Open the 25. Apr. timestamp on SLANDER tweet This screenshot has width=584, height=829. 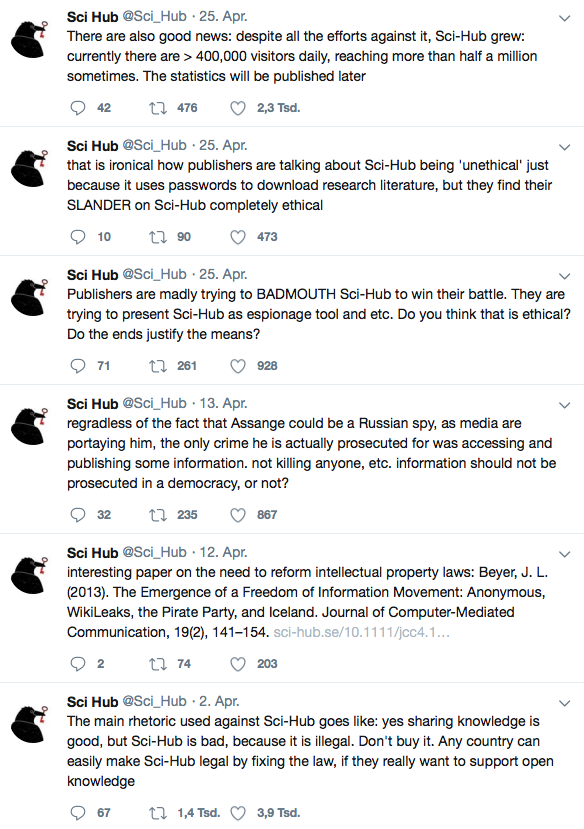(223, 145)
